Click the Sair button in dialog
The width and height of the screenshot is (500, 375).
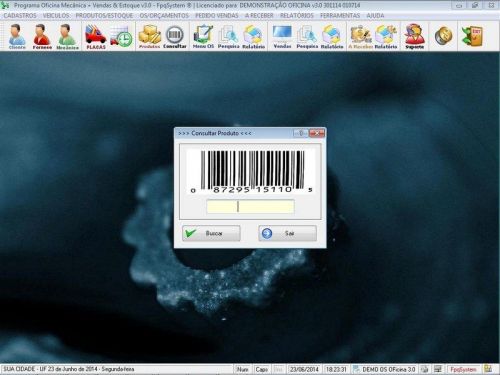287,233
